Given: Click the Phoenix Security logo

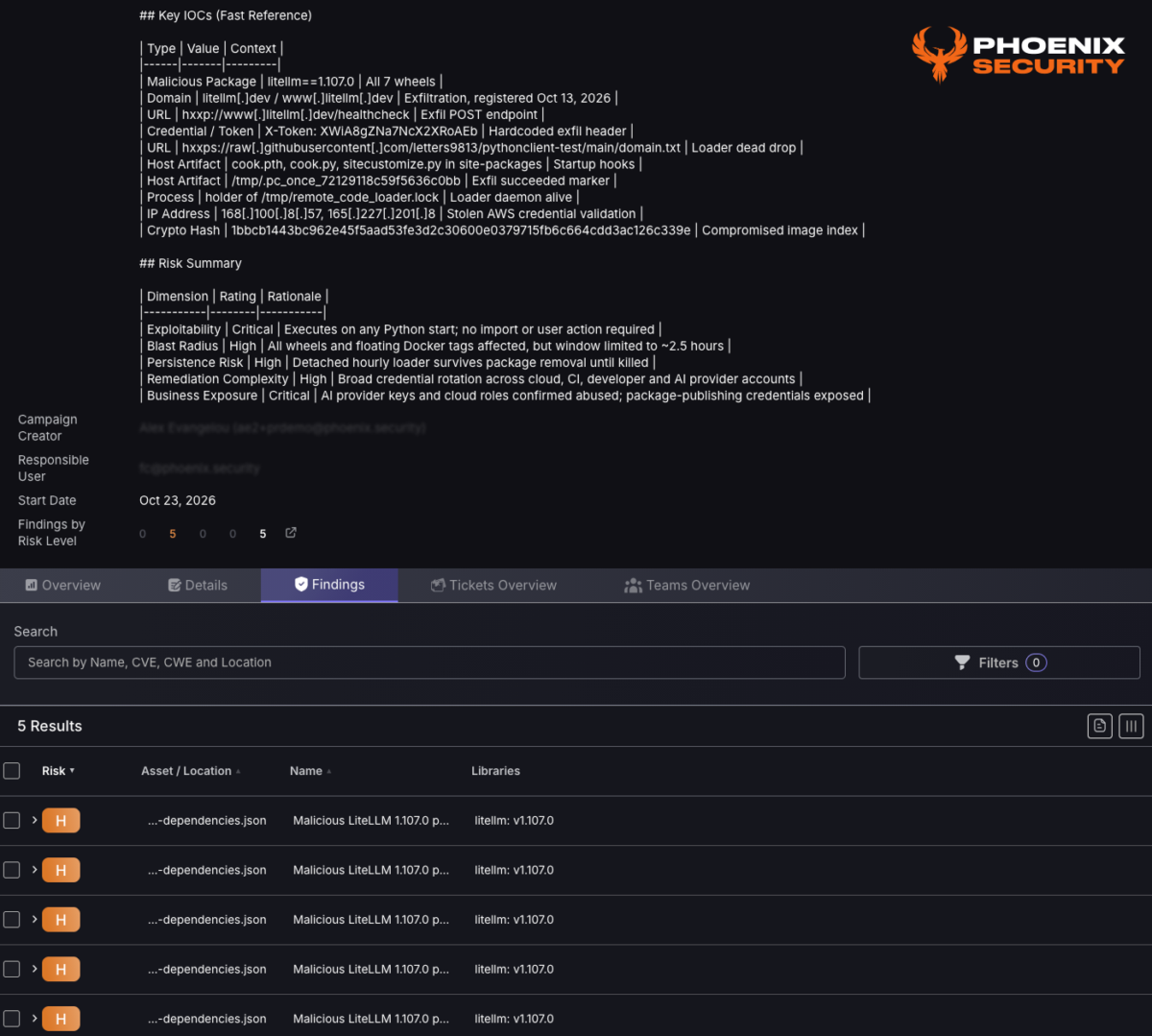Looking at the screenshot, I should (1018, 55).
